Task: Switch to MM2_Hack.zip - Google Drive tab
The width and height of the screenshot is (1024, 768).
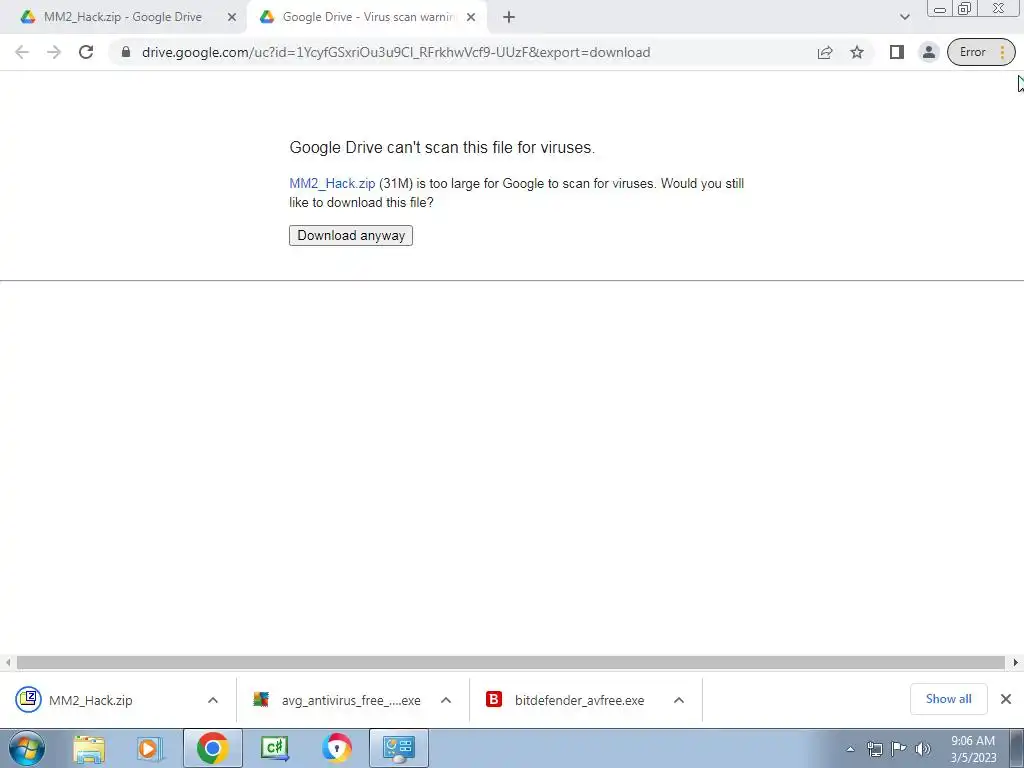Action: 123,17
